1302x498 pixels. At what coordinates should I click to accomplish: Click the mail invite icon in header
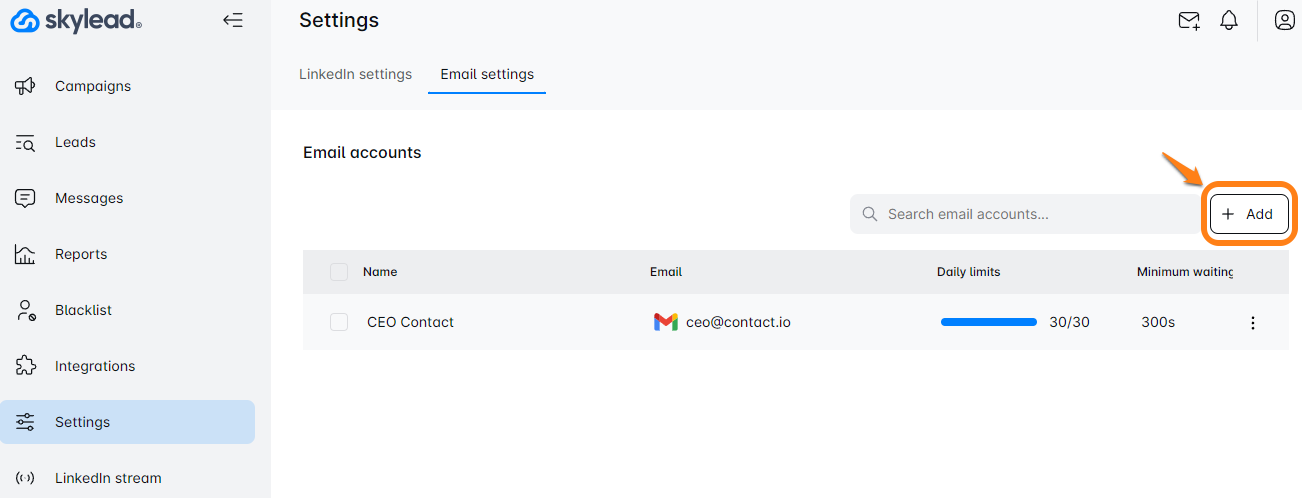pos(1188,20)
